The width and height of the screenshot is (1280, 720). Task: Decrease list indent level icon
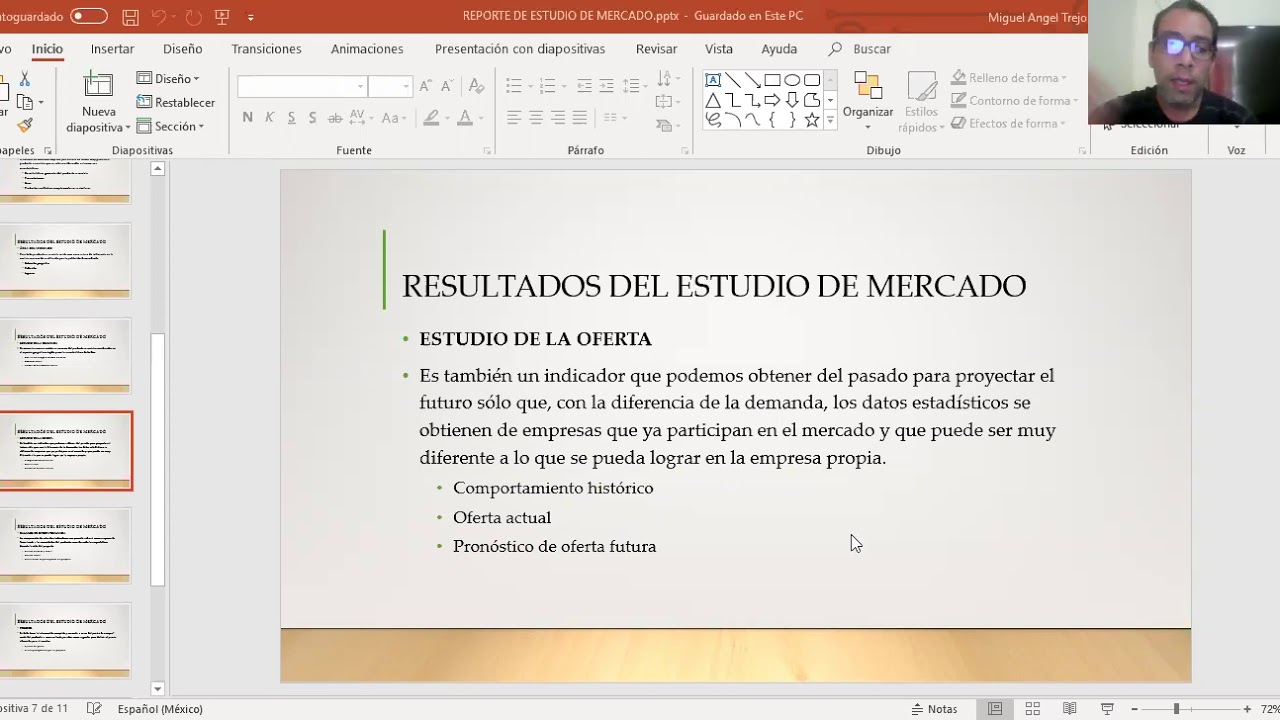584,86
